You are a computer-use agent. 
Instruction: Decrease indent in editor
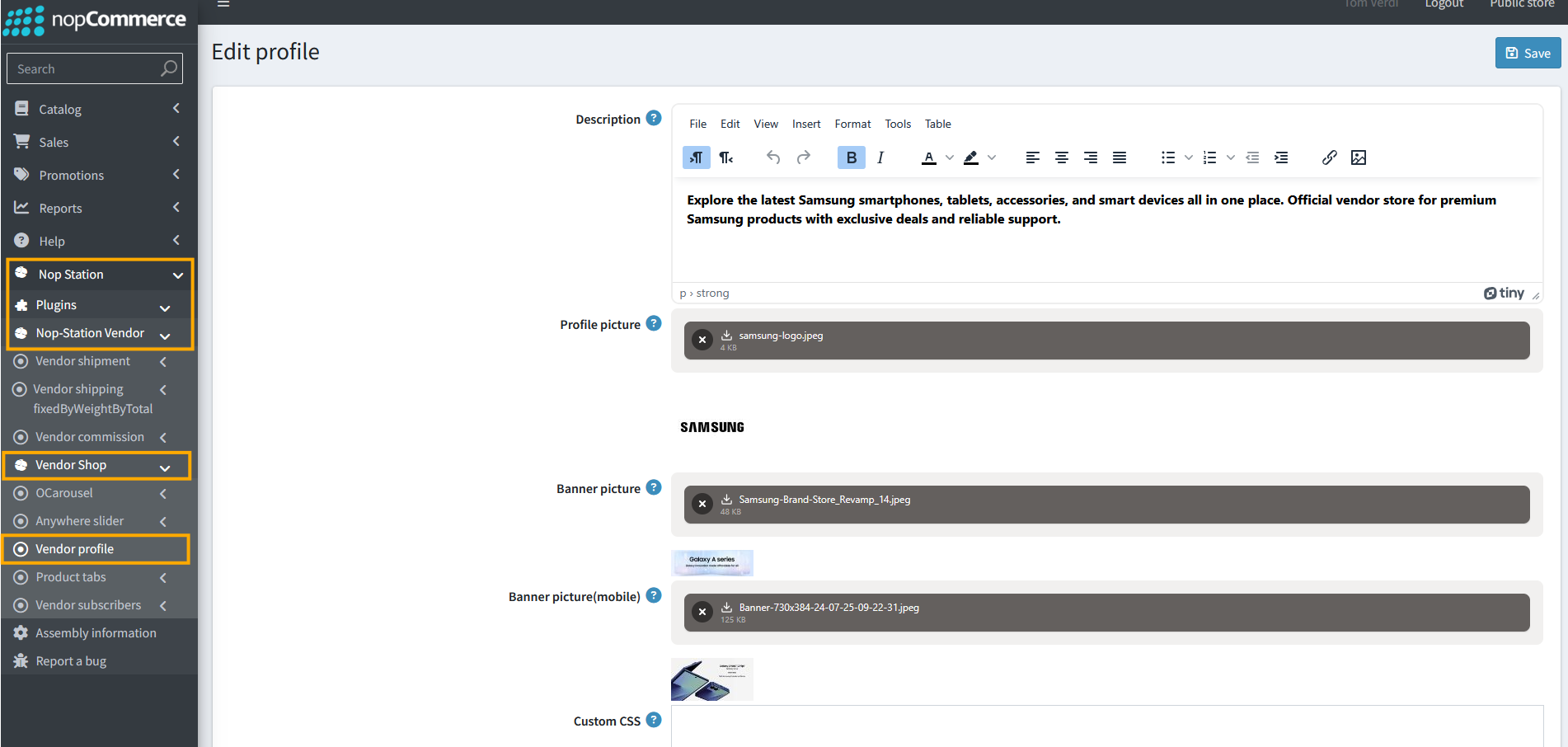coord(1252,157)
